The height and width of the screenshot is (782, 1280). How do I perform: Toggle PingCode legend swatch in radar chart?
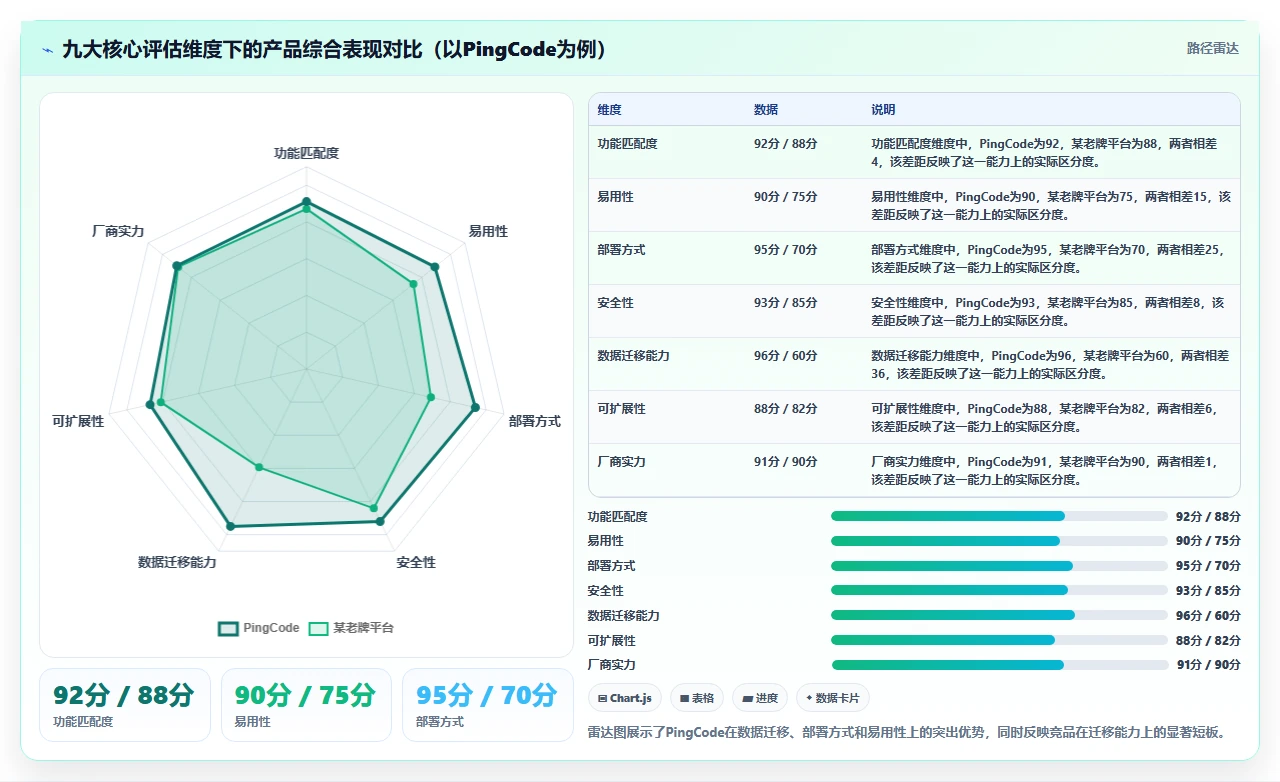228,629
